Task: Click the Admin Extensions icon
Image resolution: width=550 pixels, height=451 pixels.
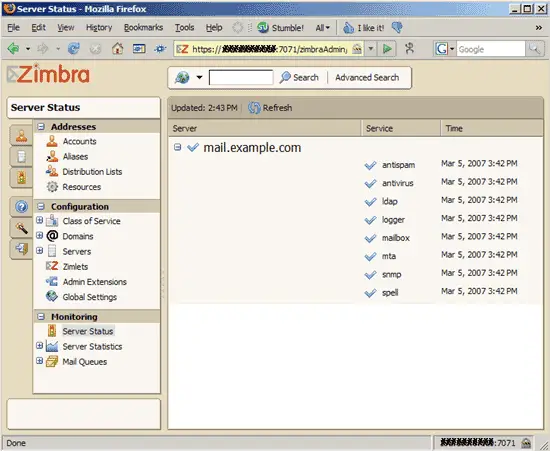Action: pos(52,281)
